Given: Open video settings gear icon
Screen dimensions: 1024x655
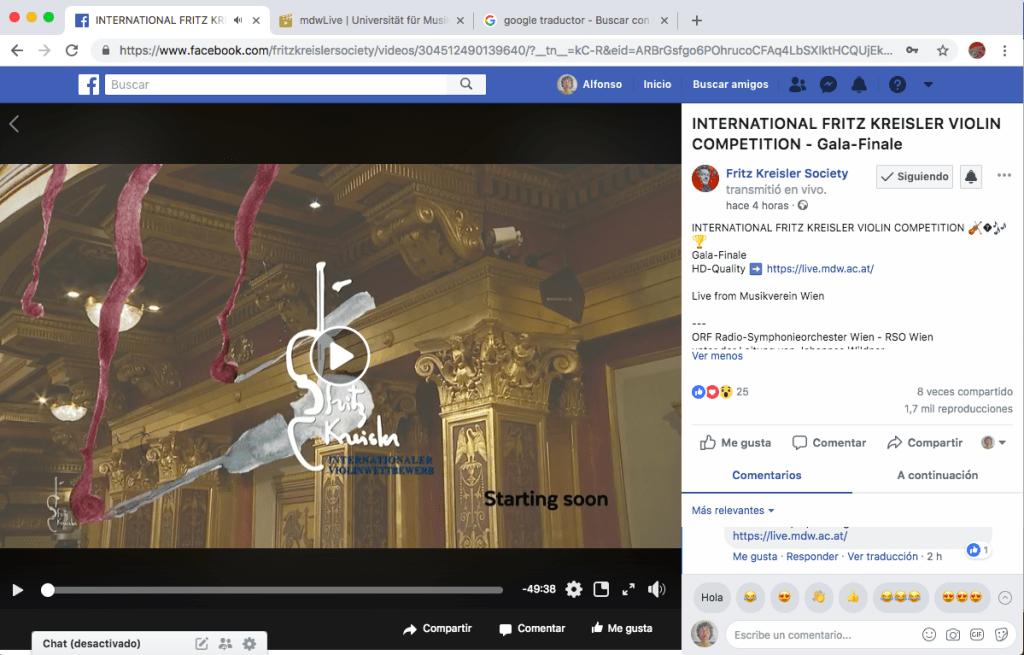Looking at the screenshot, I should pyautogui.click(x=573, y=590).
